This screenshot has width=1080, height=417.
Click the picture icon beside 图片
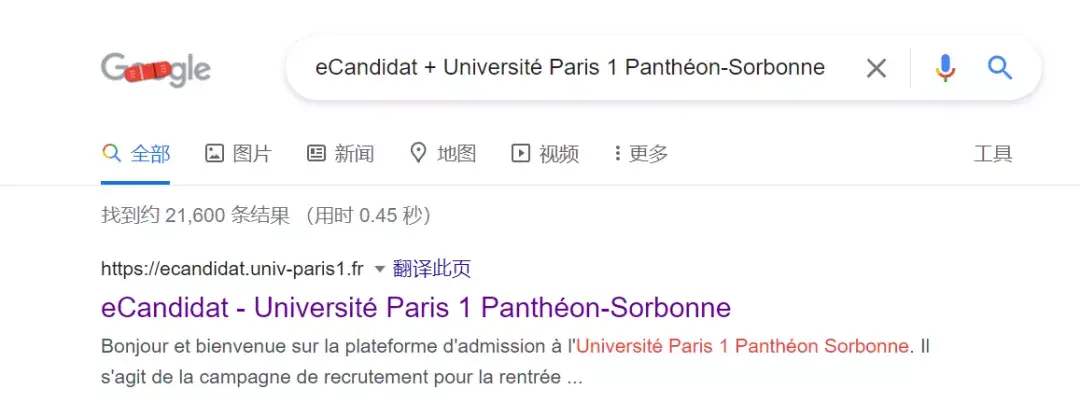(x=214, y=153)
